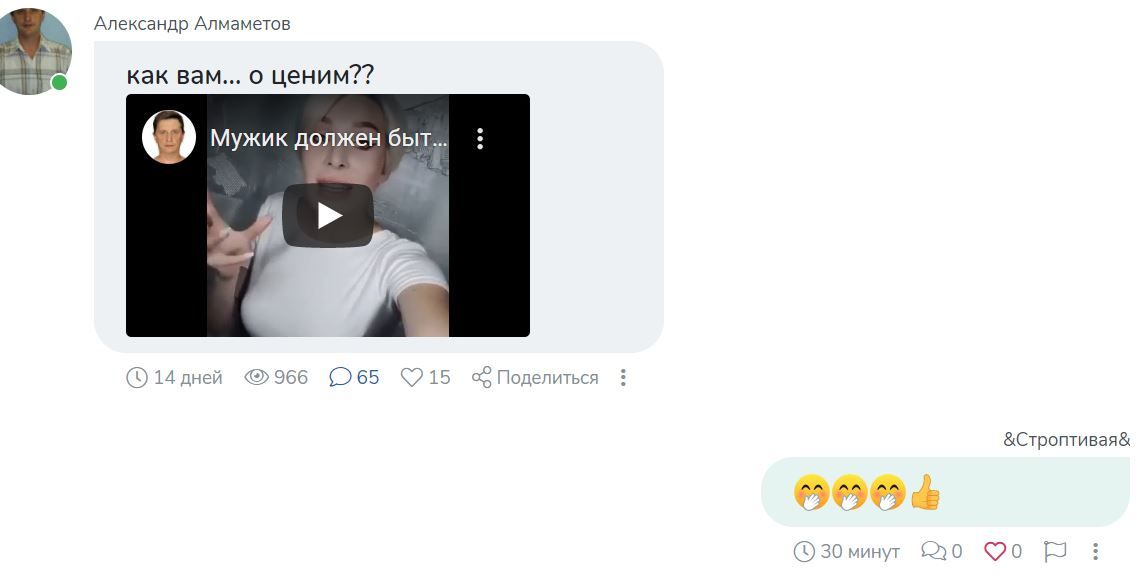This screenshot has height=584, width=1139.
Task: Open the post's 65 comments
Action: (354, 377)
